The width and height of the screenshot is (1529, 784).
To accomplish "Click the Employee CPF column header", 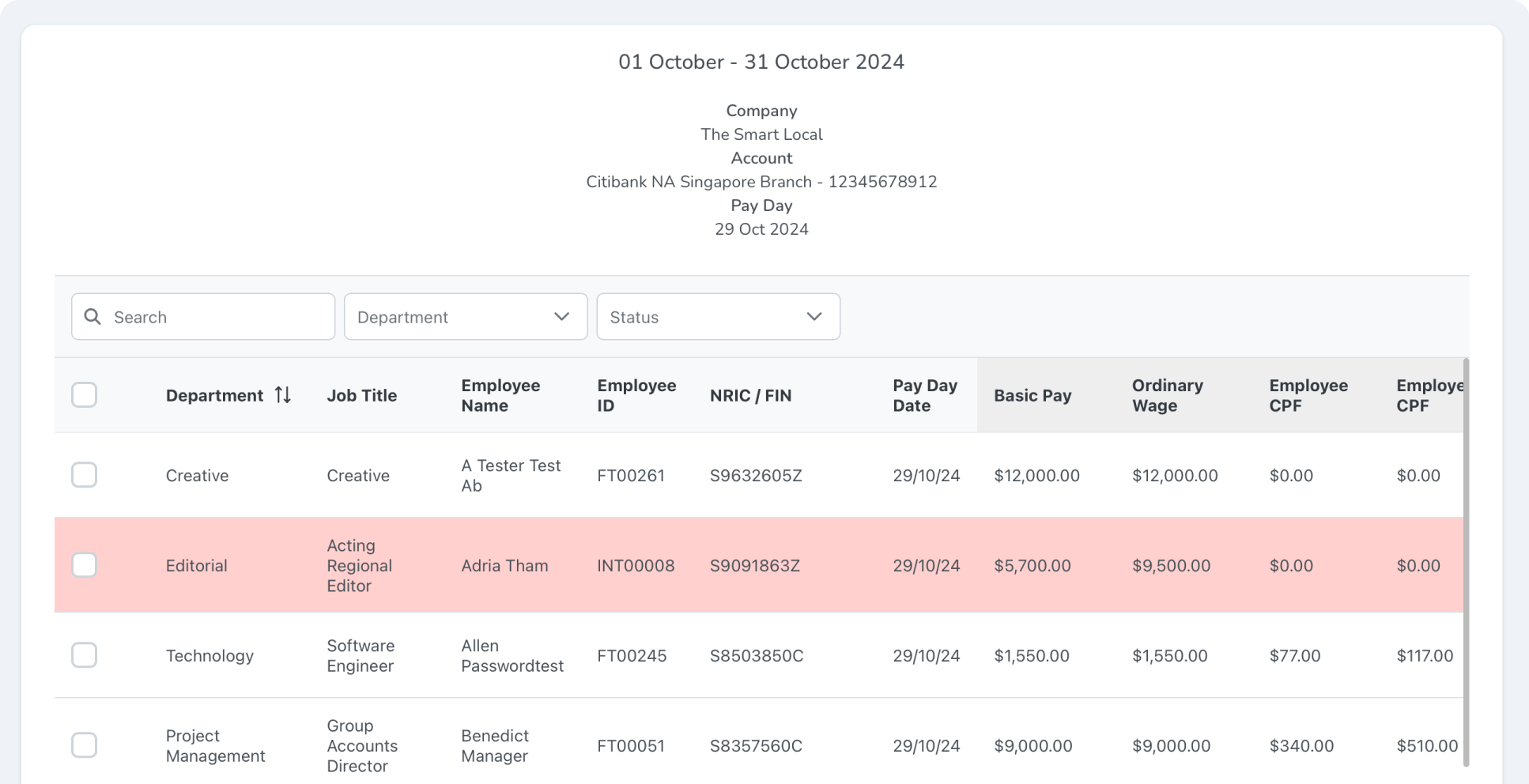I will coord(1308,395).
